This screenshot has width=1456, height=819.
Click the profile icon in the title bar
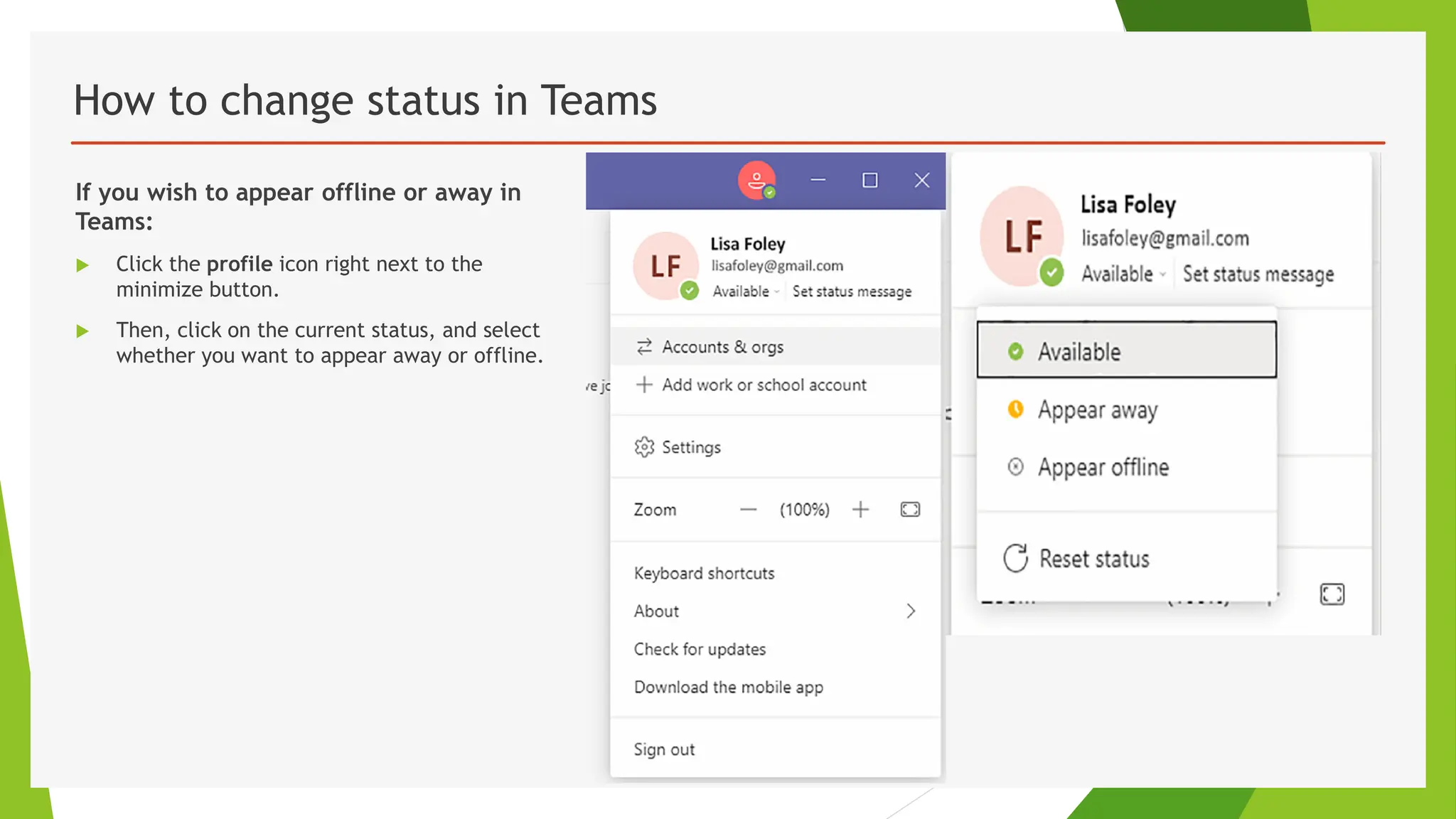[x=756, y=181]
